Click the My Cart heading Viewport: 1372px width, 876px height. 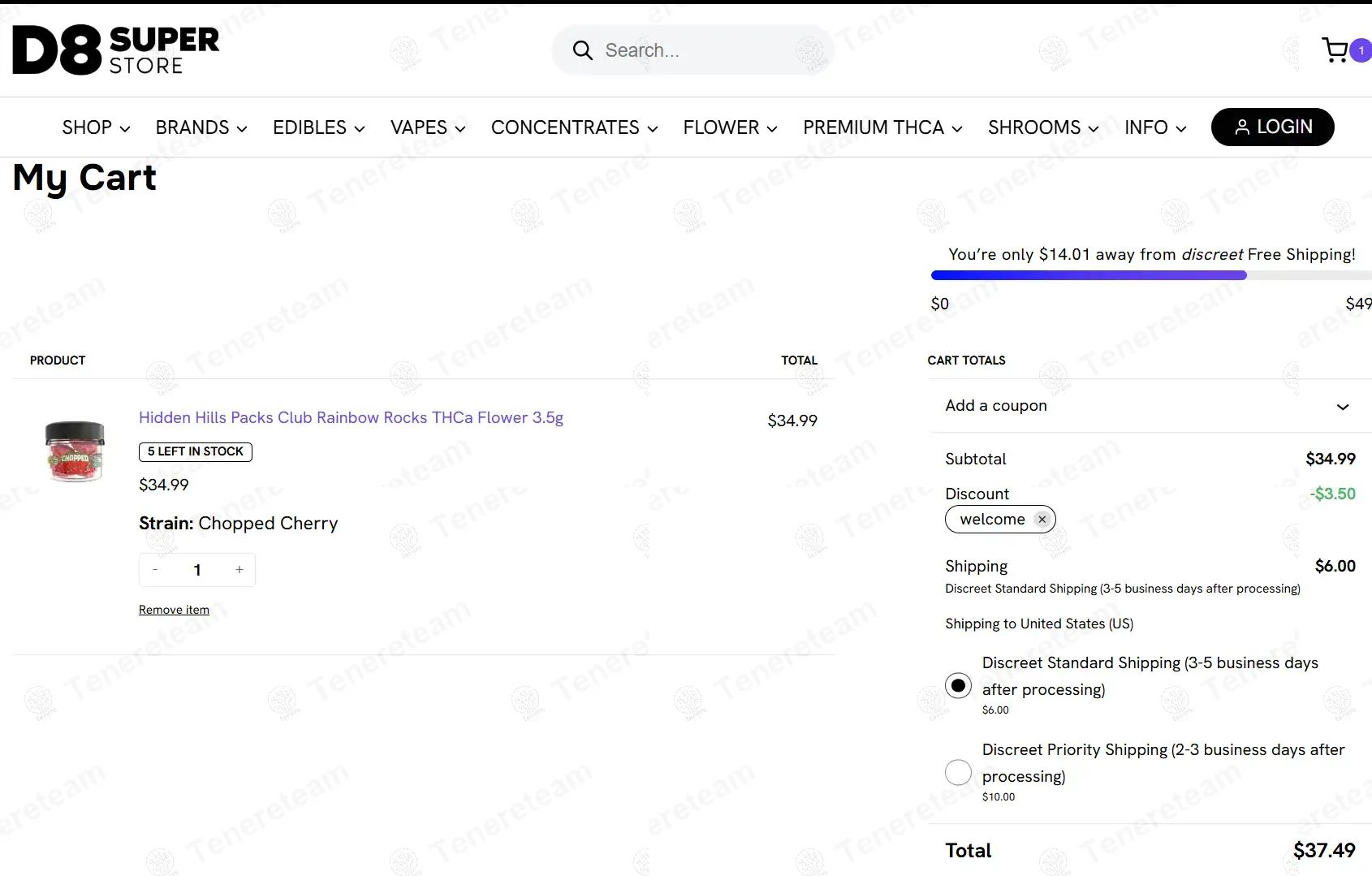tap(84, 179)
